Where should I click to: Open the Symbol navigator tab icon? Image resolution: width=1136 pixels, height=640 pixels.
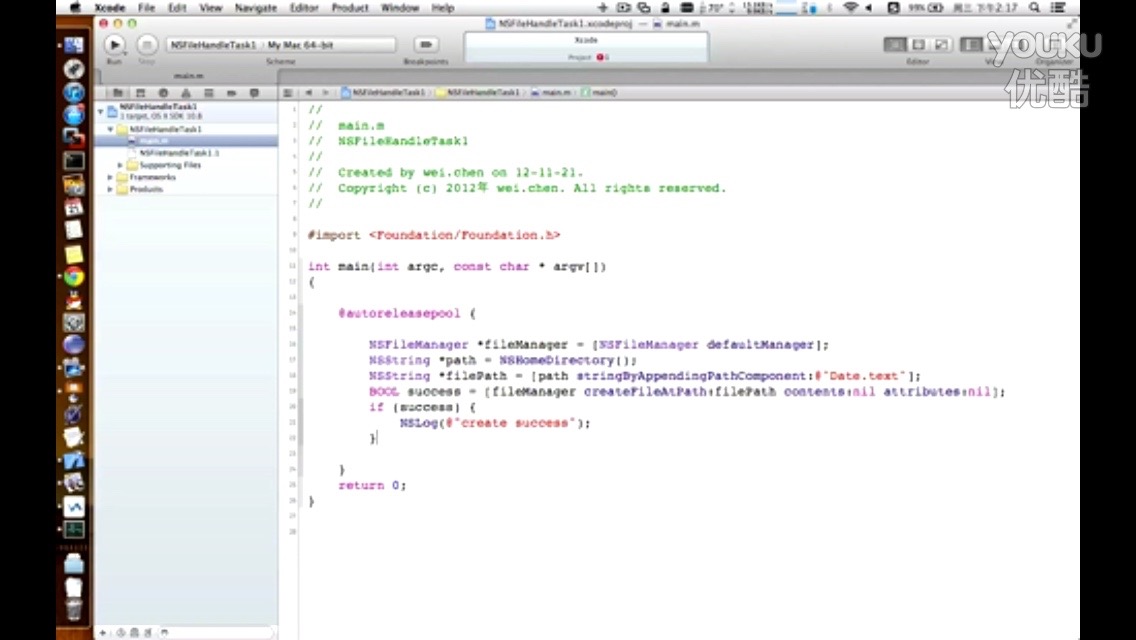(140, 93)
